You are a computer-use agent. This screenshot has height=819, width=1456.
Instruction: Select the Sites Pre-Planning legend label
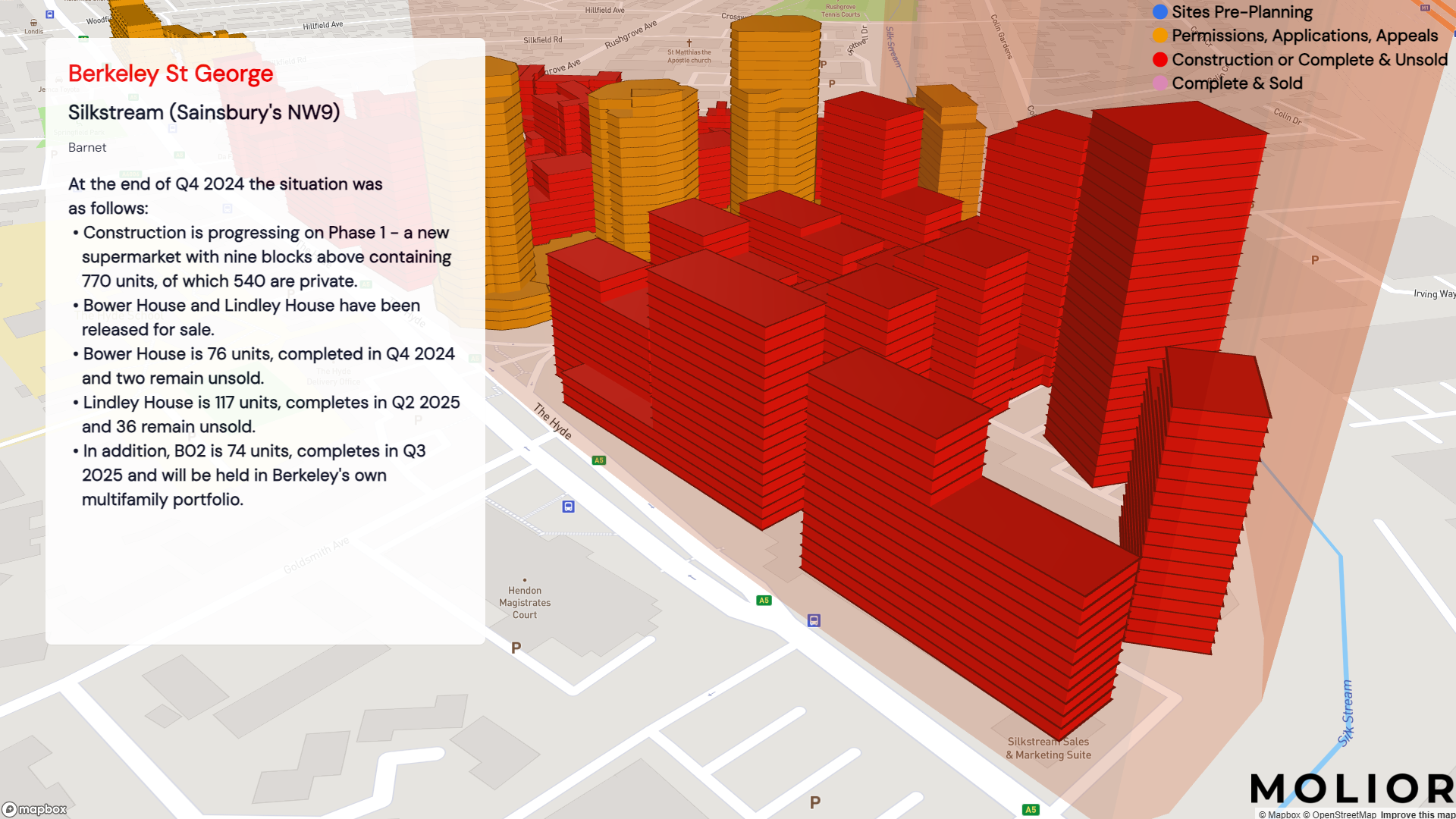point(1242,12)
